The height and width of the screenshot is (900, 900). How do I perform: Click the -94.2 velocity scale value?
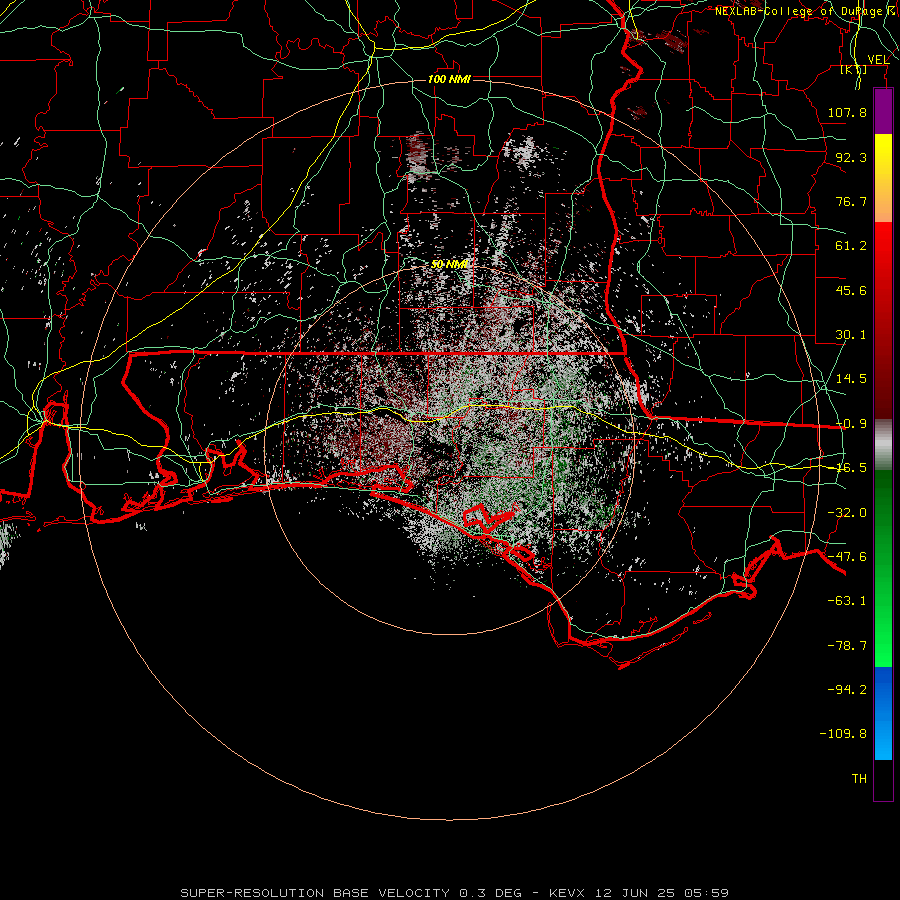847,689
